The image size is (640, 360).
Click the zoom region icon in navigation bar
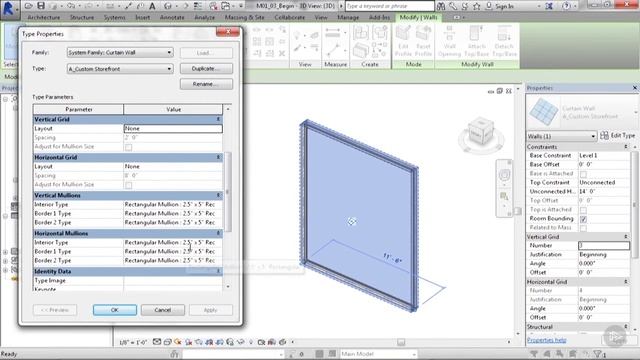(504, 196)
